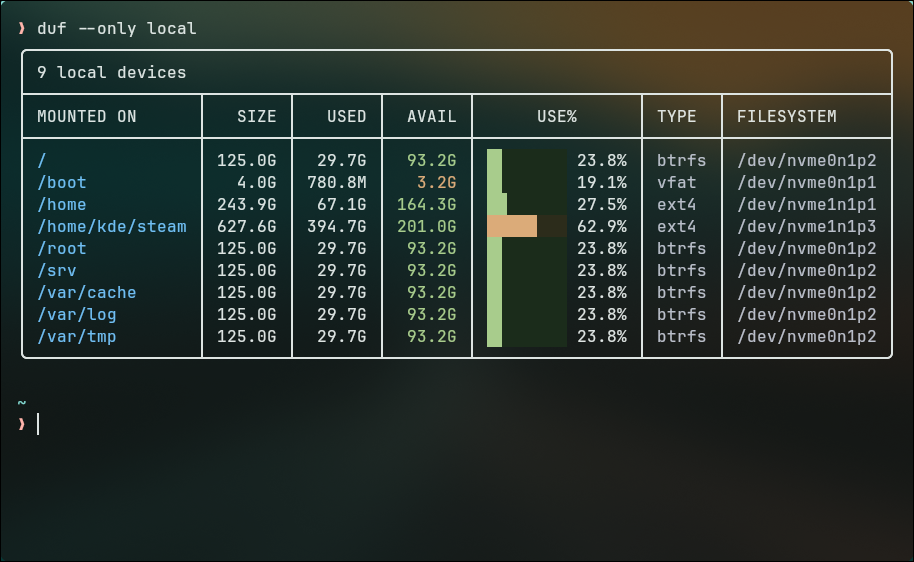Click the tilde directory indicator above prompt

22,402
